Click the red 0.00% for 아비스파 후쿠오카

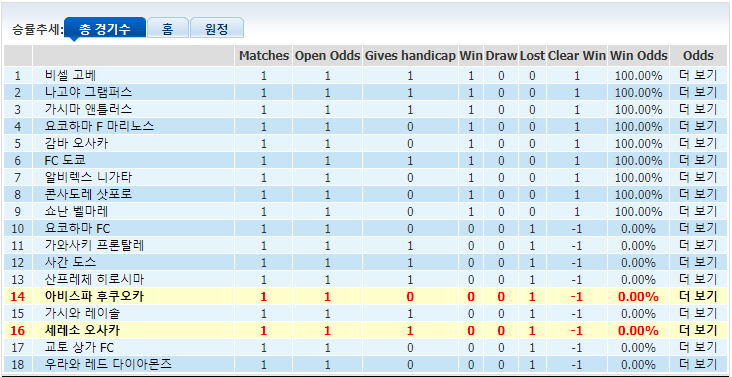coord(638,297)
